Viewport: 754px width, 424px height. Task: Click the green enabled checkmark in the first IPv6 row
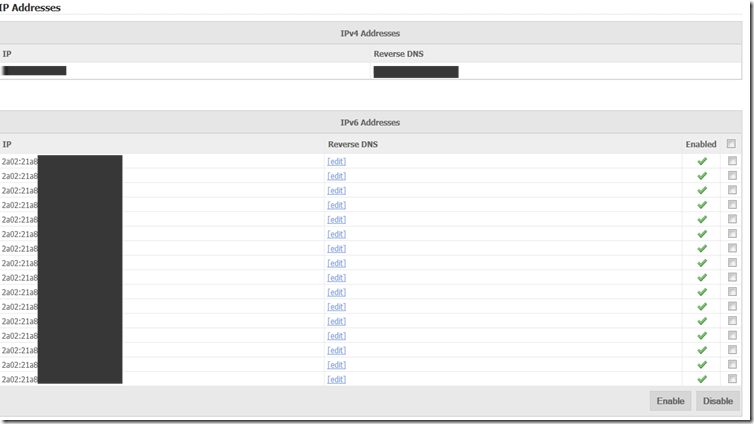point(702,162)
